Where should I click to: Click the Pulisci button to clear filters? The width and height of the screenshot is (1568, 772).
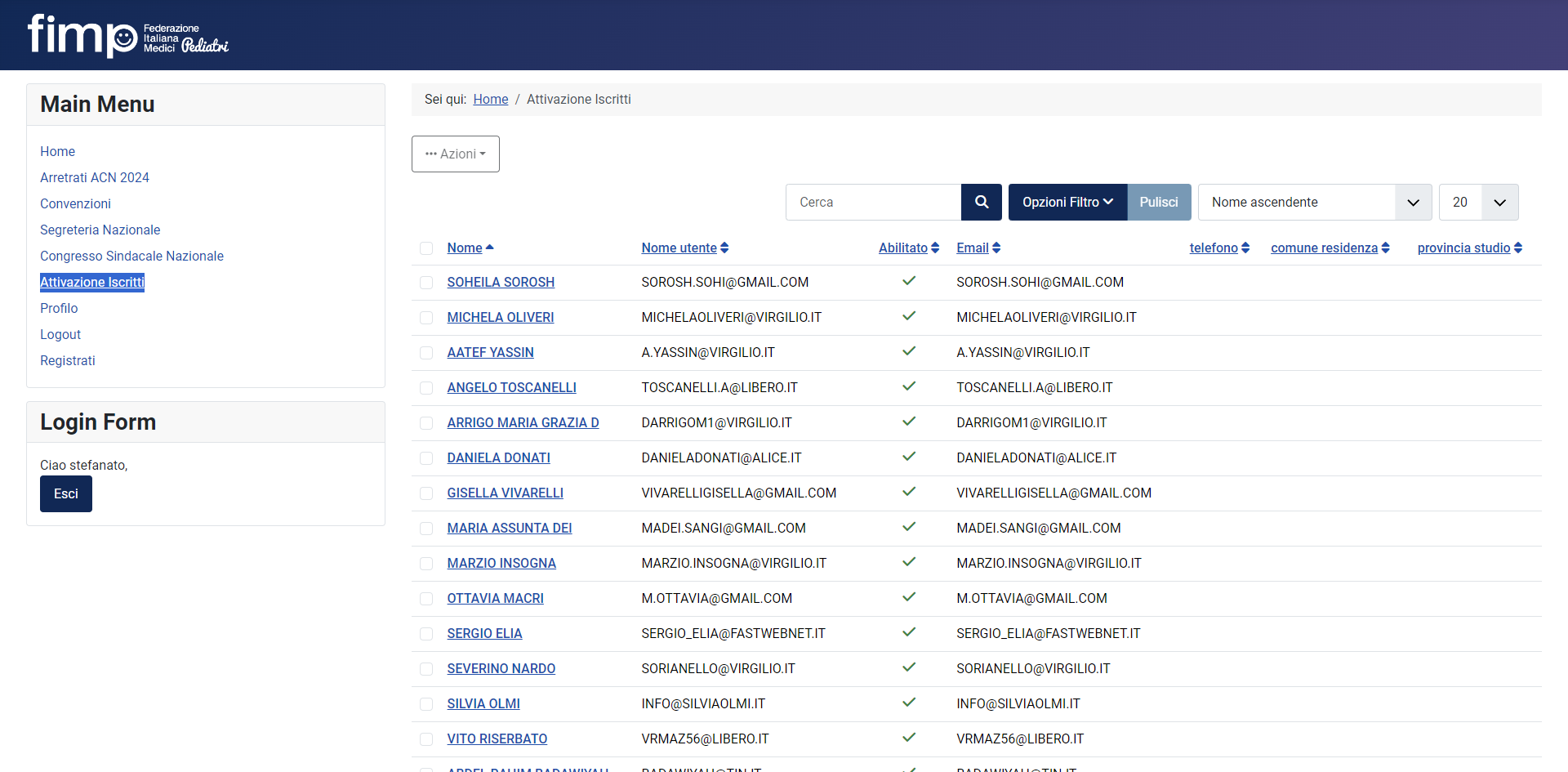coord(1159,202)
